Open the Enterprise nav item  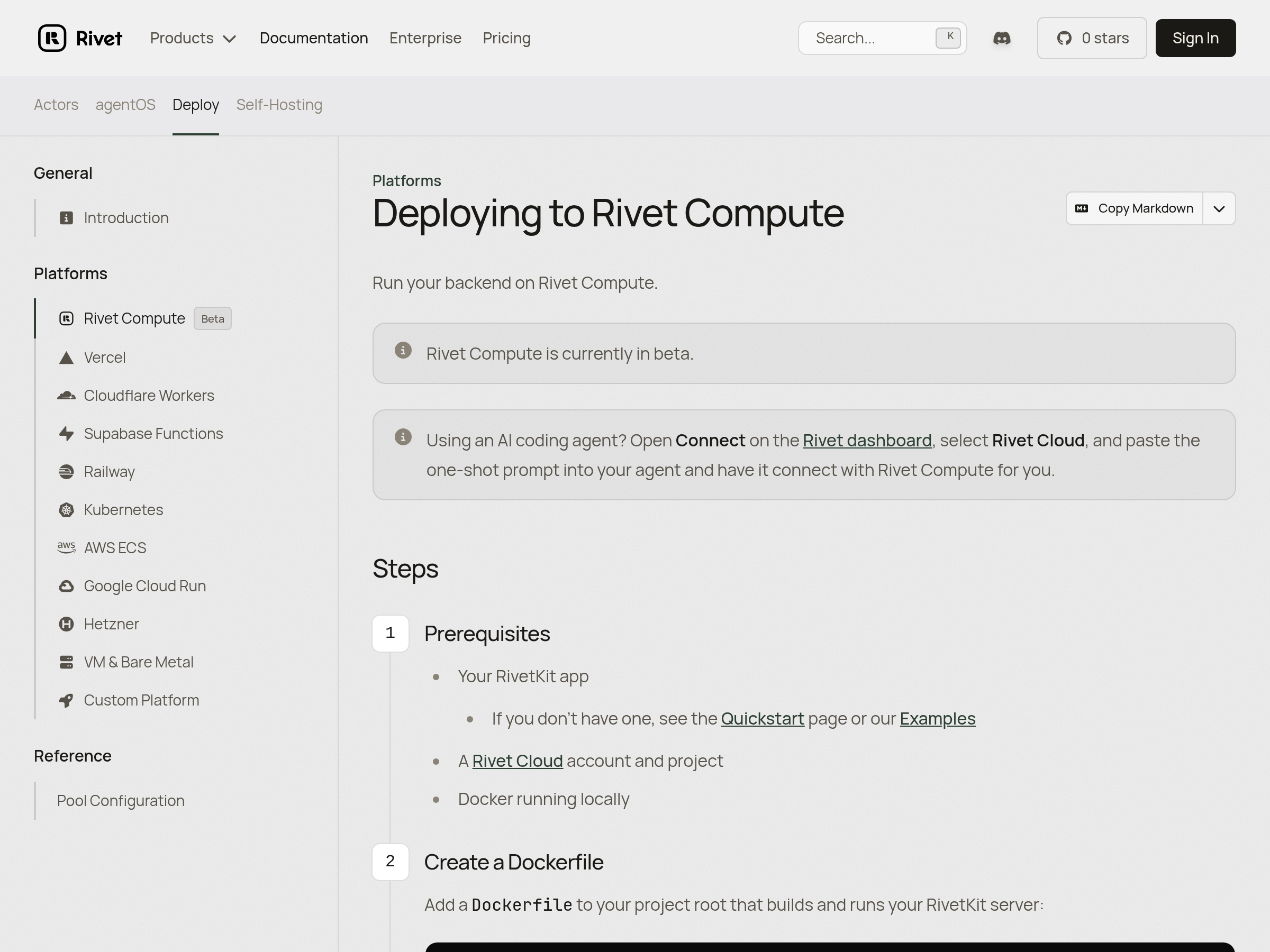425,38
